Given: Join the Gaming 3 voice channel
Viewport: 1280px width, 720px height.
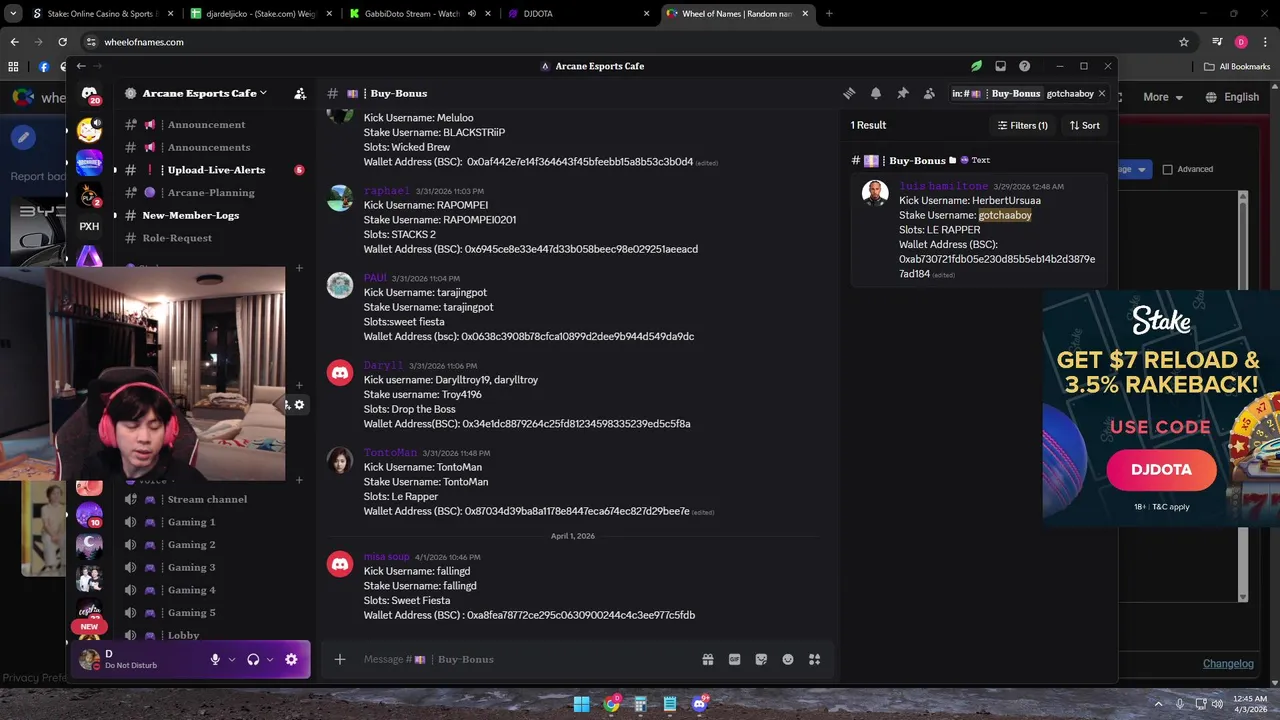Looking at the screenshot, I should pyautogui.click(x=191, y=567).
